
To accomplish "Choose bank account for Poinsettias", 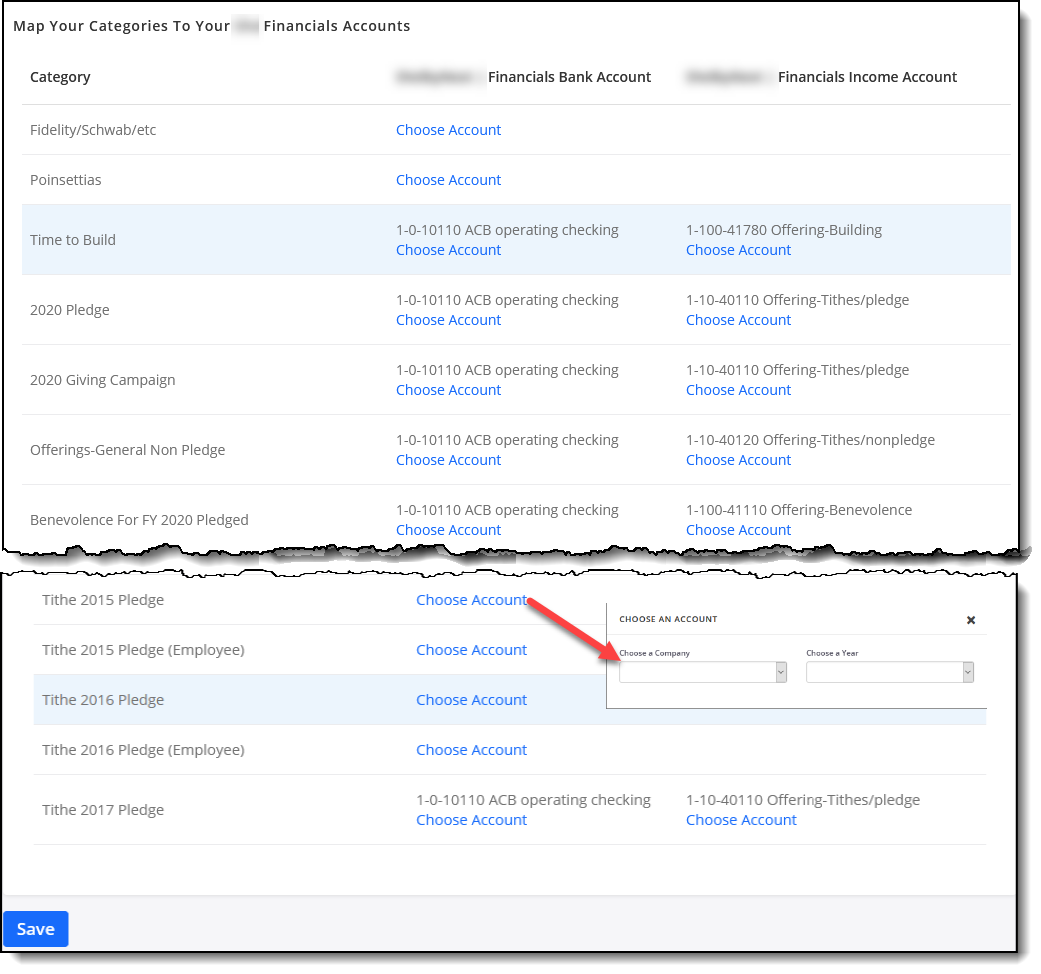I will point(448,180).
